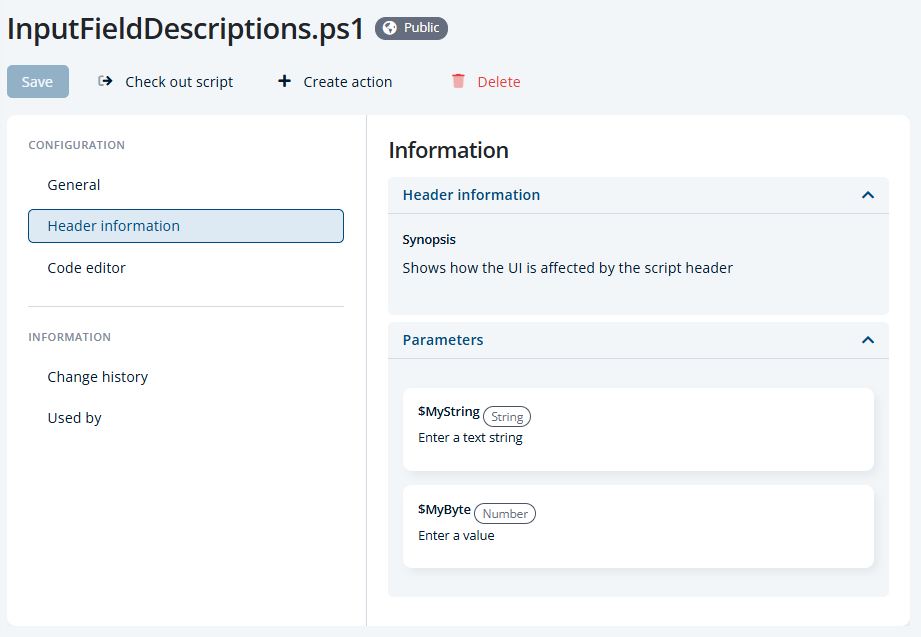921x637 pixels.
Task: Click the String type badge
Action: (507, 416)
